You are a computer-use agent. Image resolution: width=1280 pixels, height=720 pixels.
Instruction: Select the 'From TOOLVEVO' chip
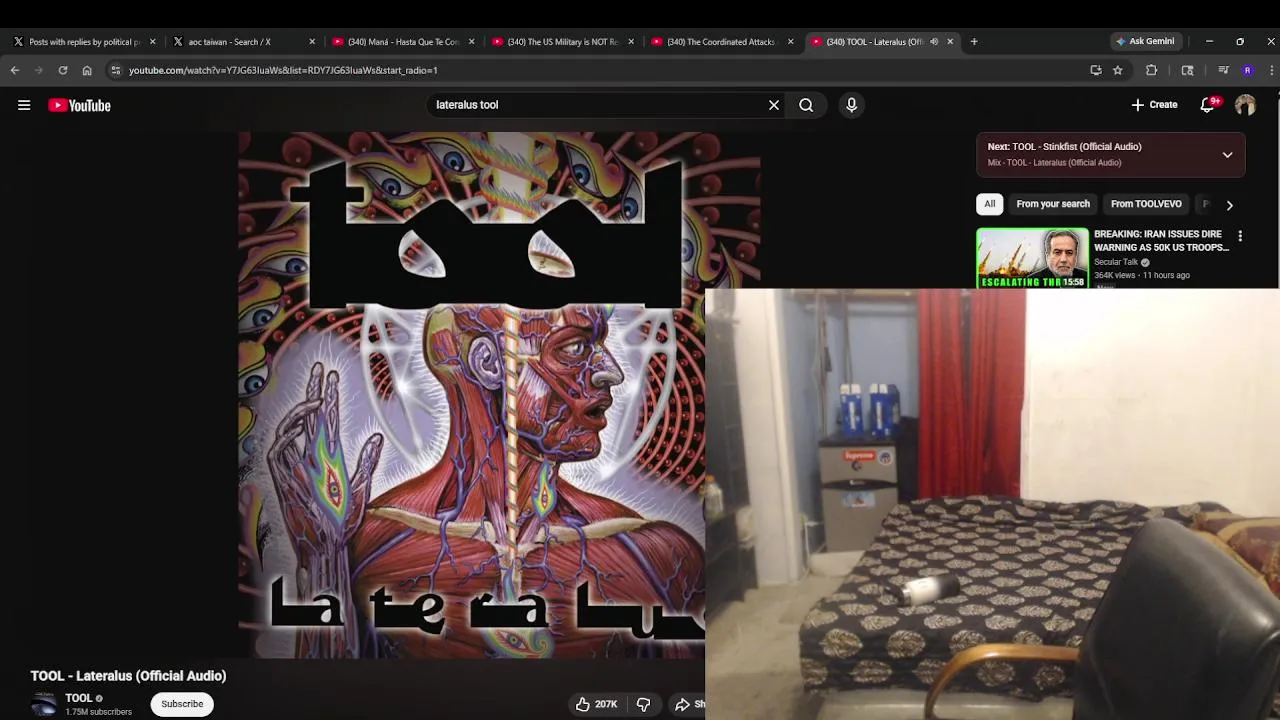pyautogui.click(x=1146, y=204)
